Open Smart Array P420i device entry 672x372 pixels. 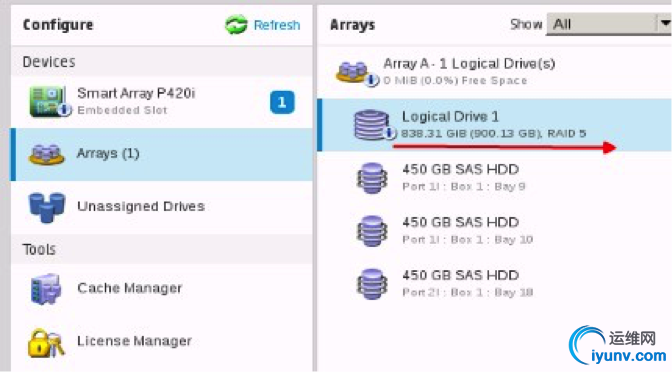pyautogui.click(x=162, y=102)
